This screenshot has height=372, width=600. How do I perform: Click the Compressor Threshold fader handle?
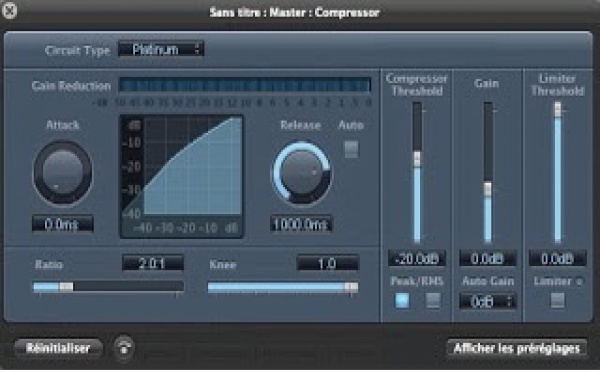417,159
